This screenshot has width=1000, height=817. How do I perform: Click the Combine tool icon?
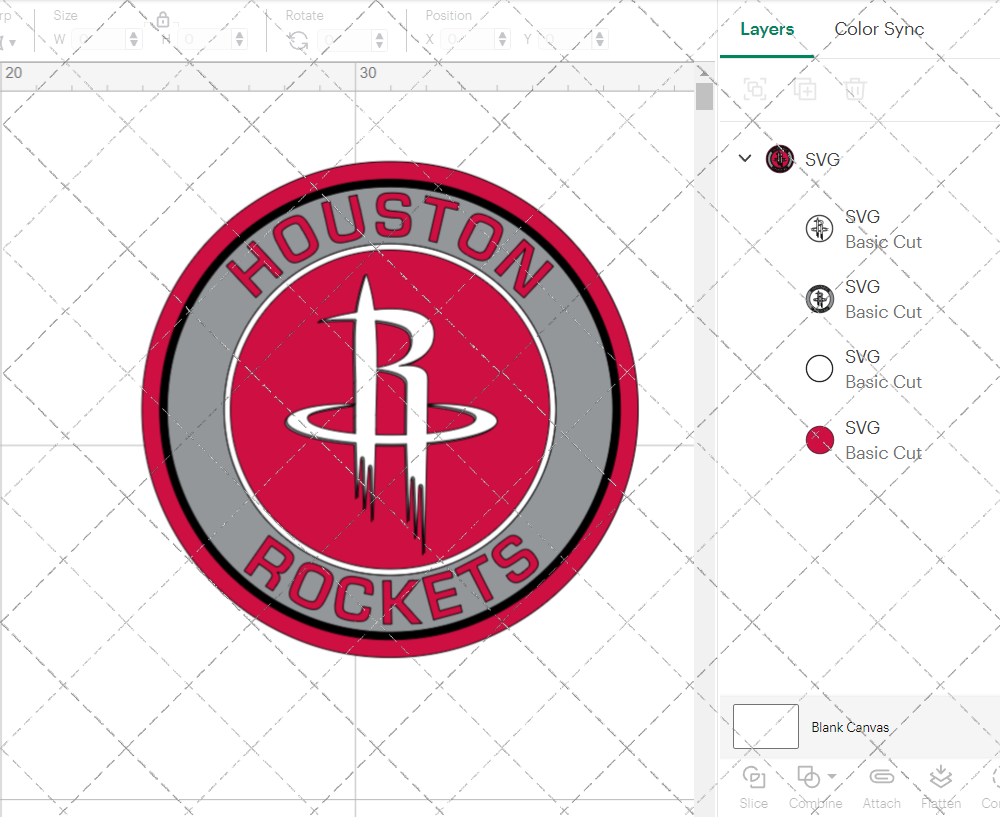(809, 777)
